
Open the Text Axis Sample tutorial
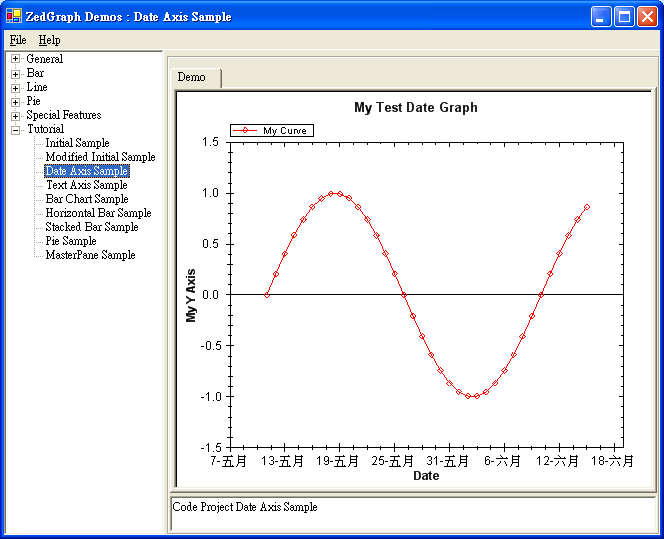87,185
